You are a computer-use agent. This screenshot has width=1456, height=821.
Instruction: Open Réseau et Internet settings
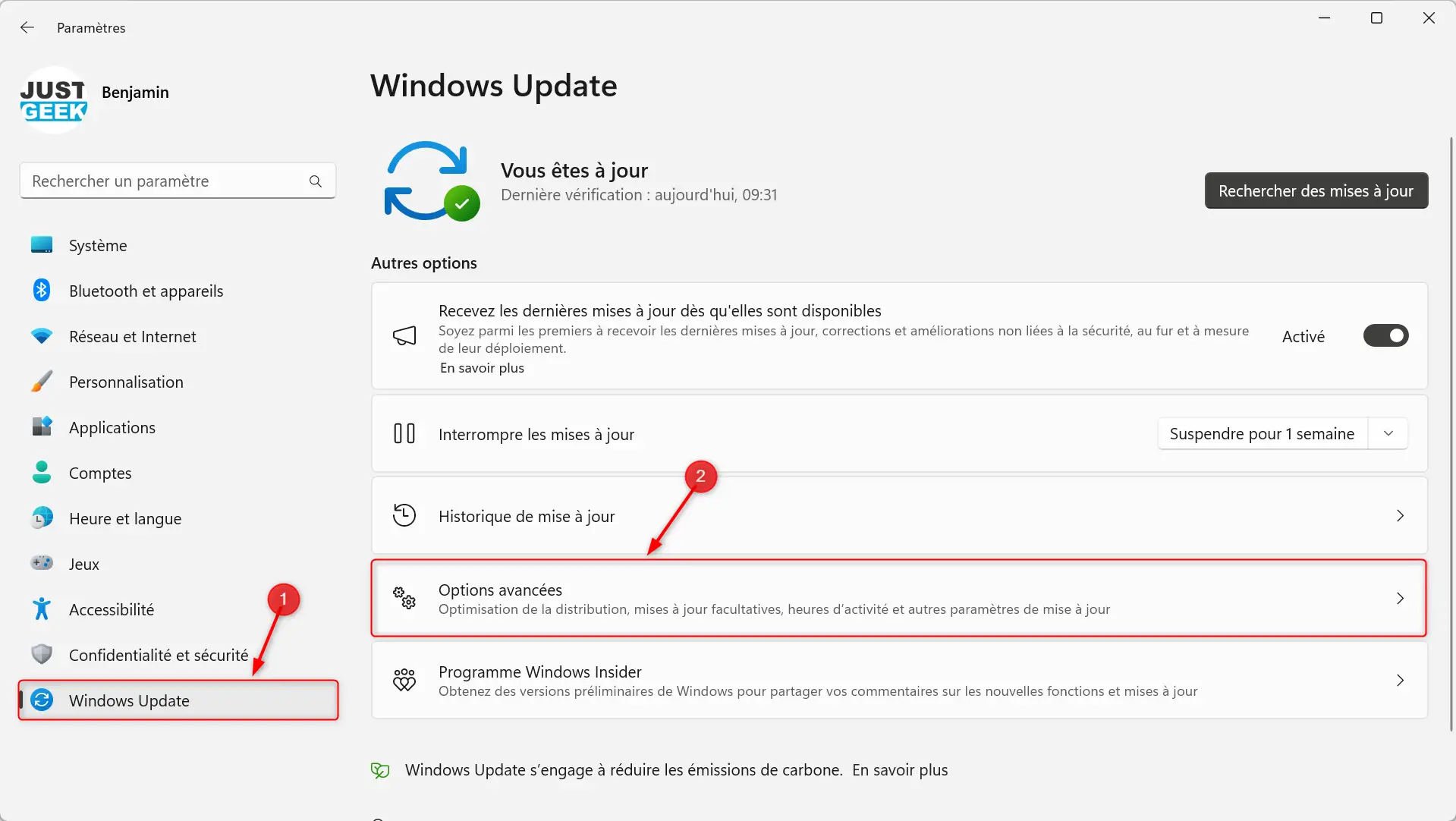pos(178,336)
